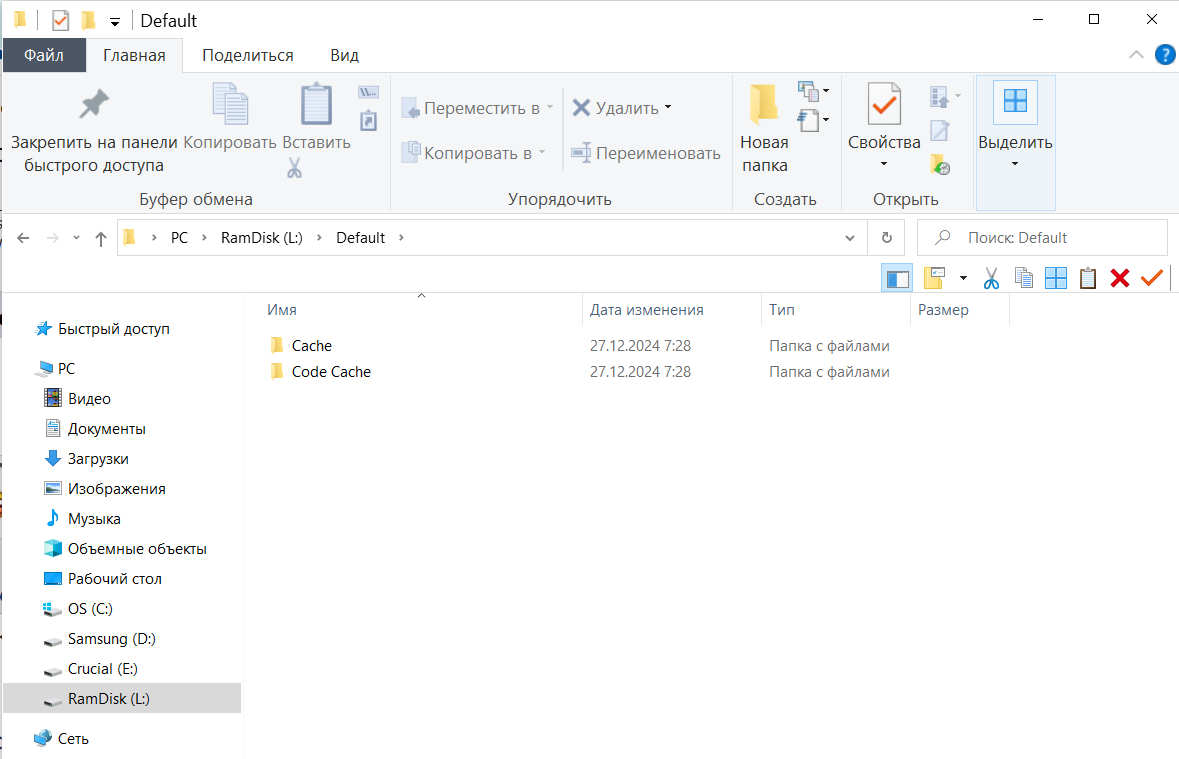Screen dimensions: 1179x759
Task: Open the address bar history dropdown
Action: tap(850, 238)
